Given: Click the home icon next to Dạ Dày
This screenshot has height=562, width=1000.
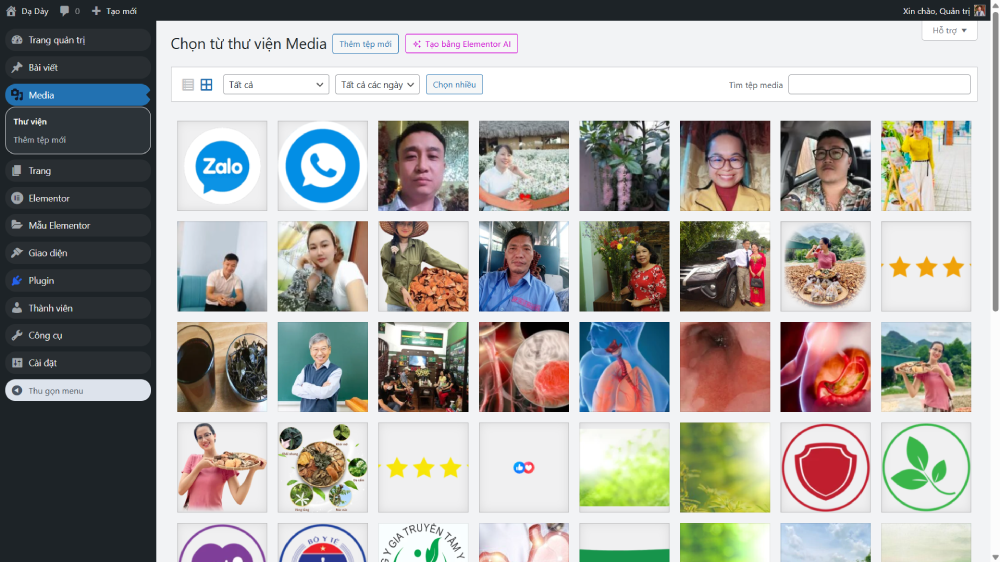Looking at the screenshot, I should [x=11, y=11].
